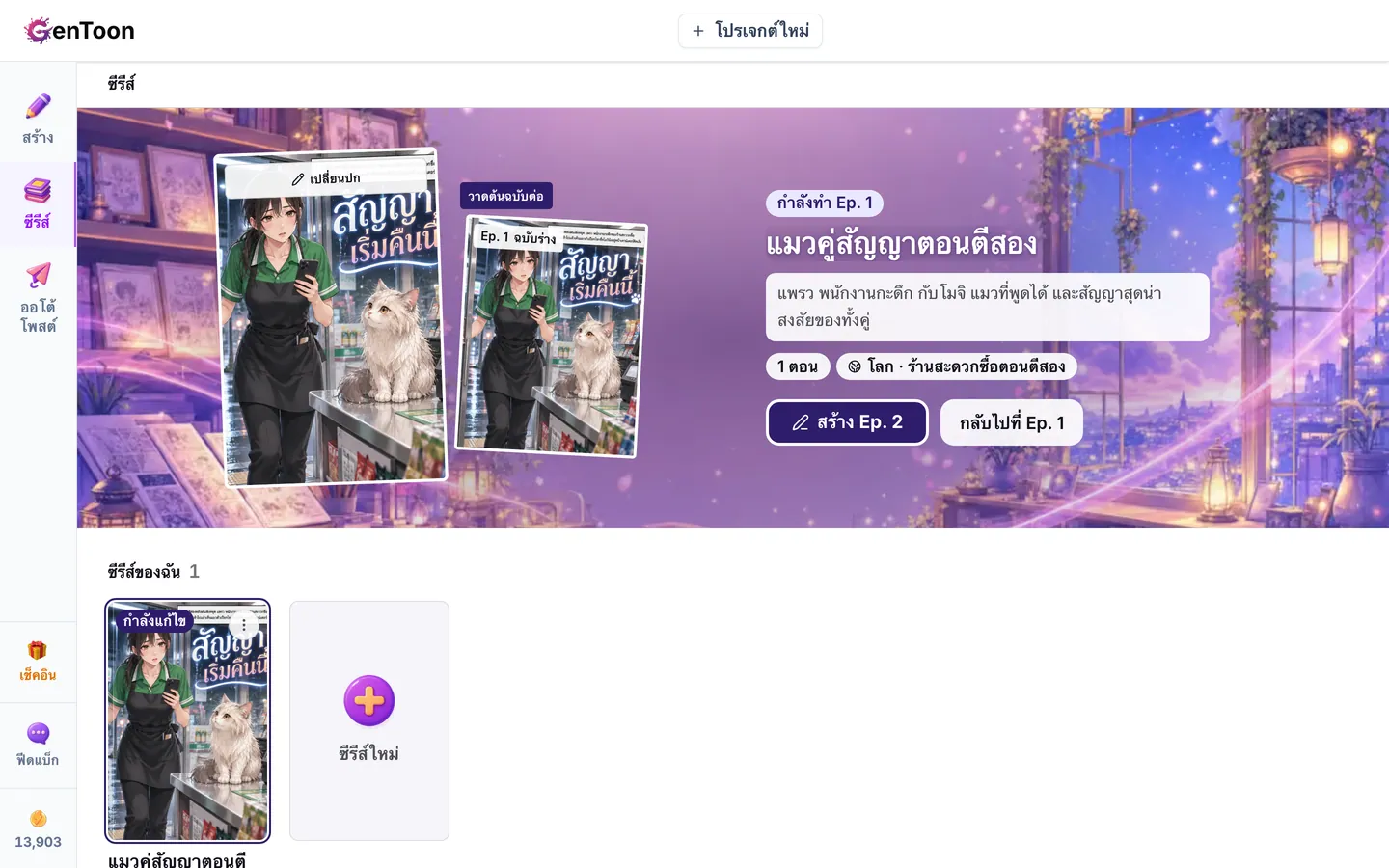The width and height of the screenshot is (1389, 868).
Task: Click the โลก · ร้านสะดวกซื้อตอนตีสอง tag
Action: [x=957, y=366]
